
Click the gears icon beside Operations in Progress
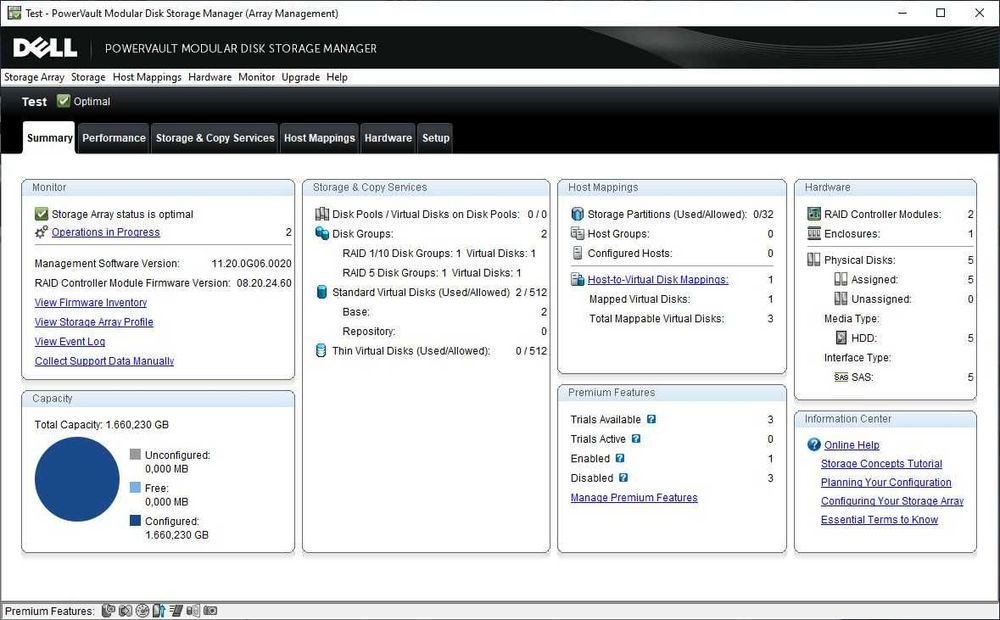point(41,232)
